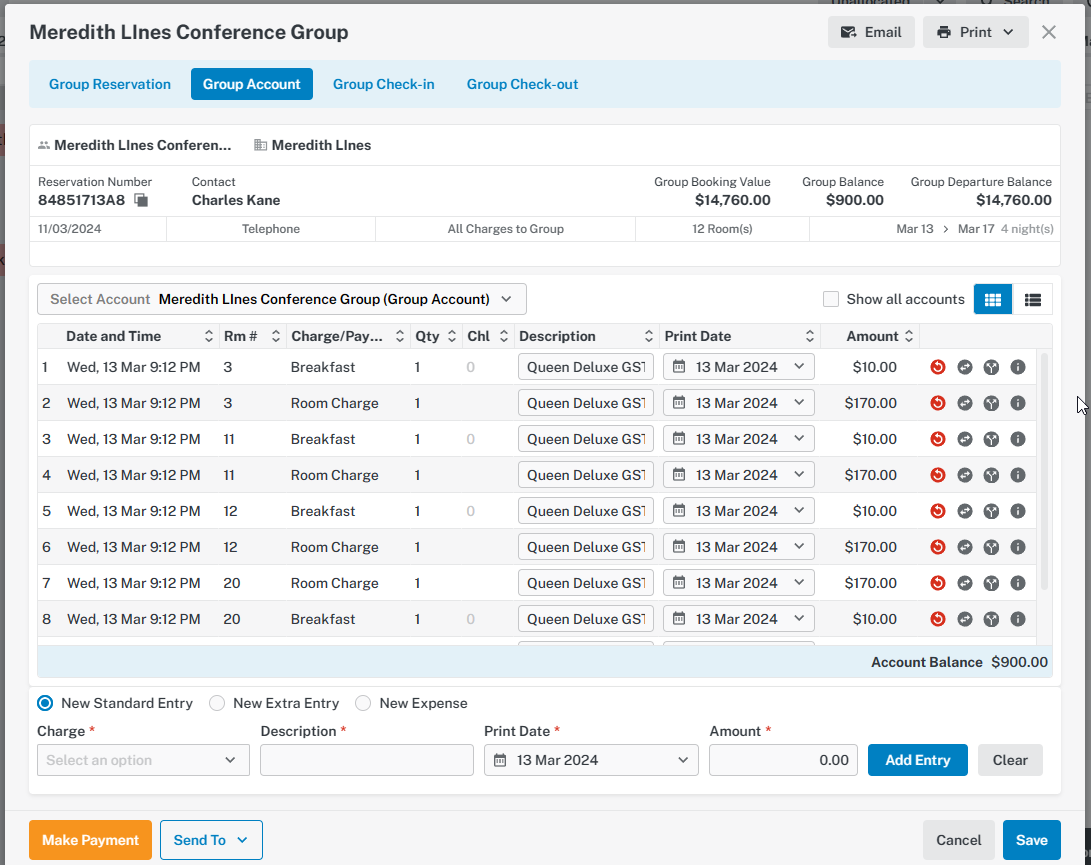Save the group account changes

1032,840
